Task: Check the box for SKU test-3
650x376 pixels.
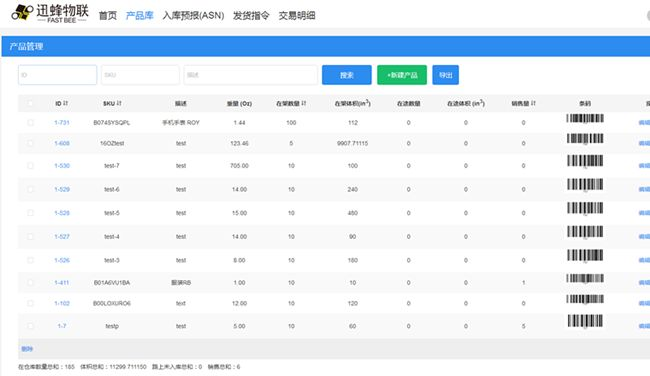Action: (x=30, y=260)
